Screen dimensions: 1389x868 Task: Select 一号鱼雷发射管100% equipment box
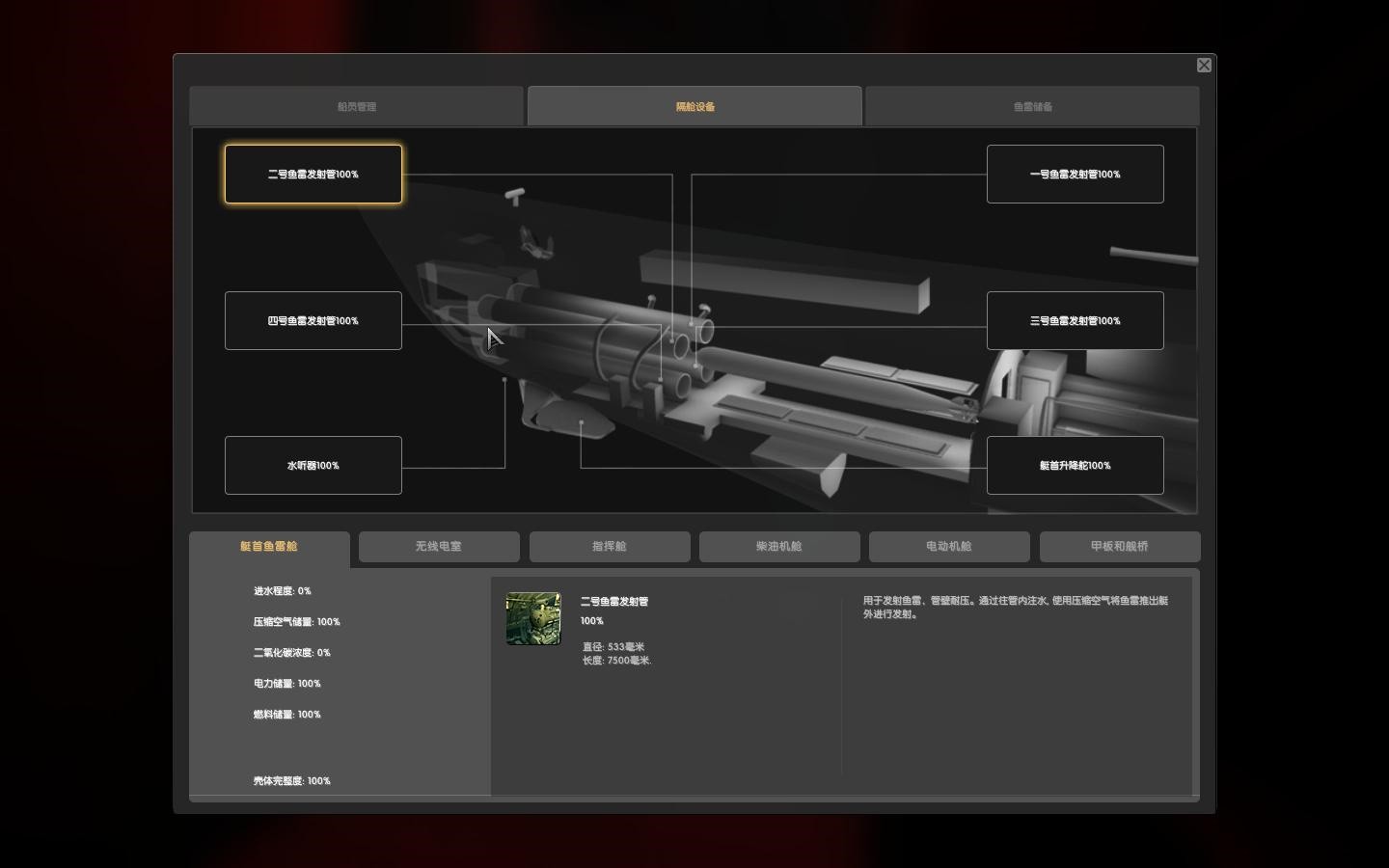1076,175
